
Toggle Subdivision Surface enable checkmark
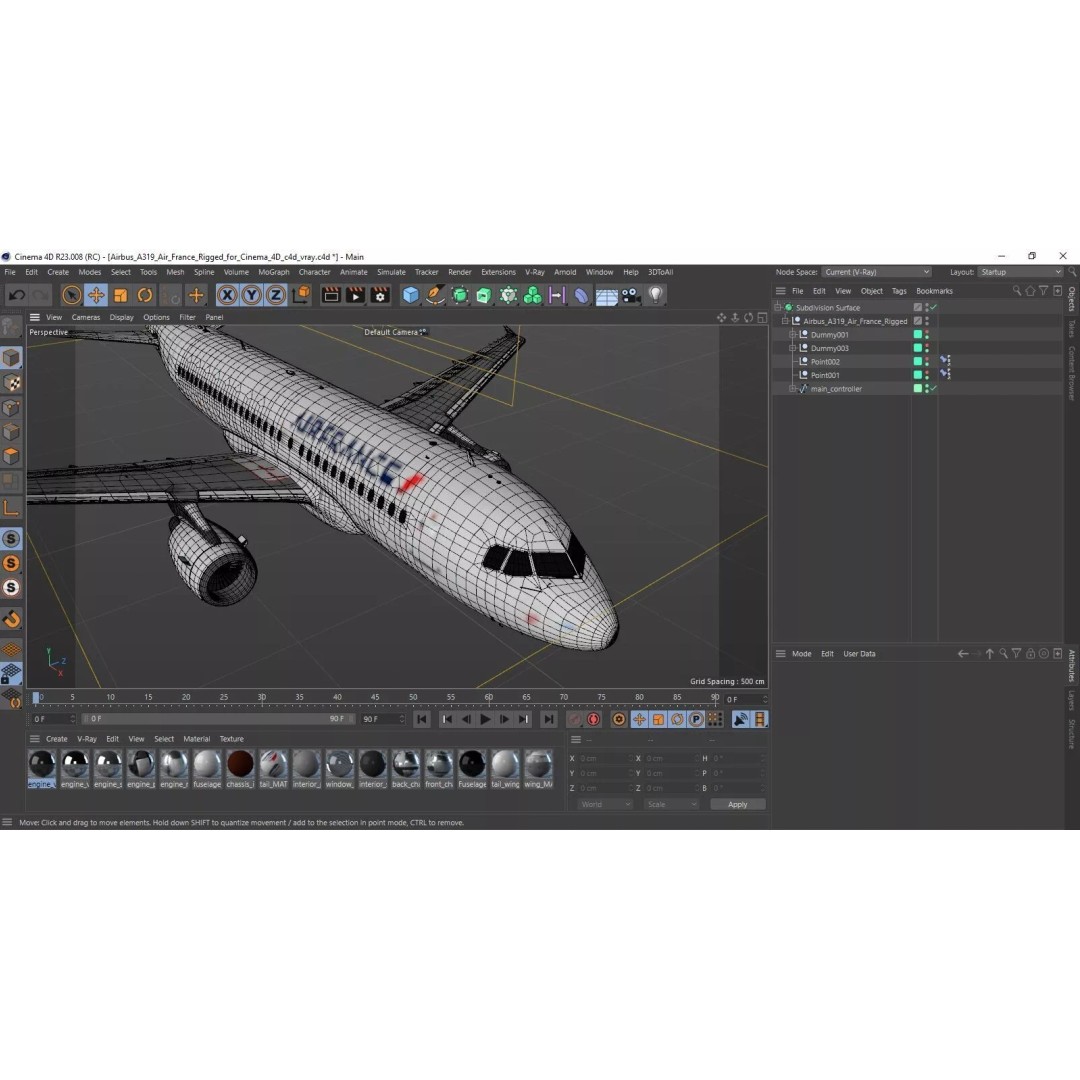coord(933,307)
